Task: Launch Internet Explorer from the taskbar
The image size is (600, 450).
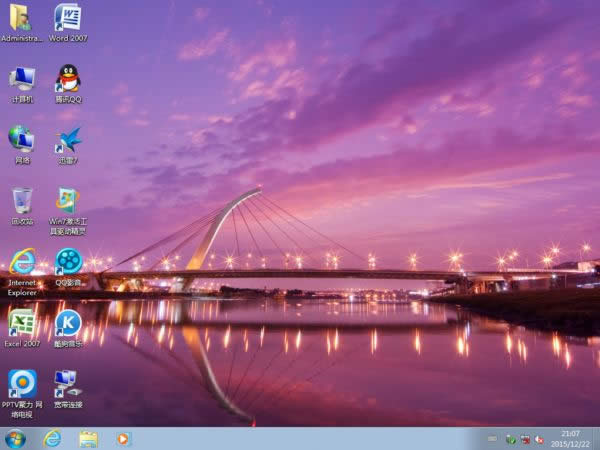Action: click(x=52, y=438)
